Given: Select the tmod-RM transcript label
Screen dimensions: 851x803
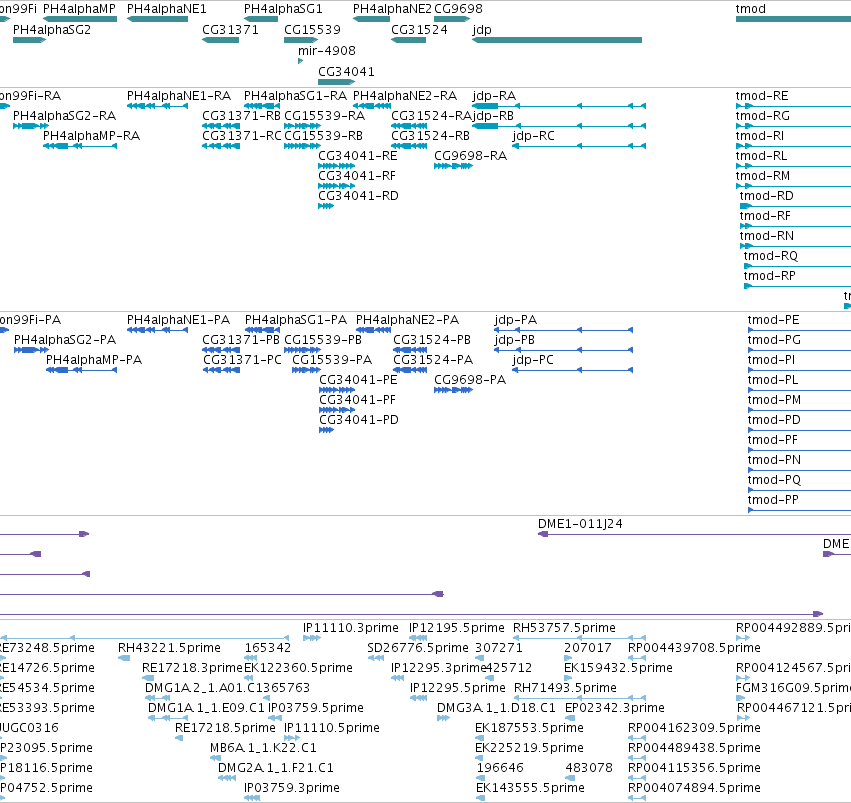Looking at the screenshot, I should pos(763,176).
